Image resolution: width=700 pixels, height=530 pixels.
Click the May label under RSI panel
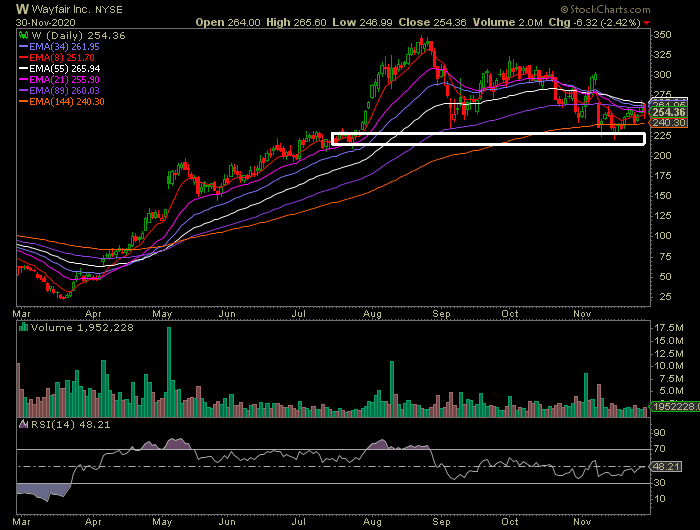pyautogui.click(x=162, y=522)
